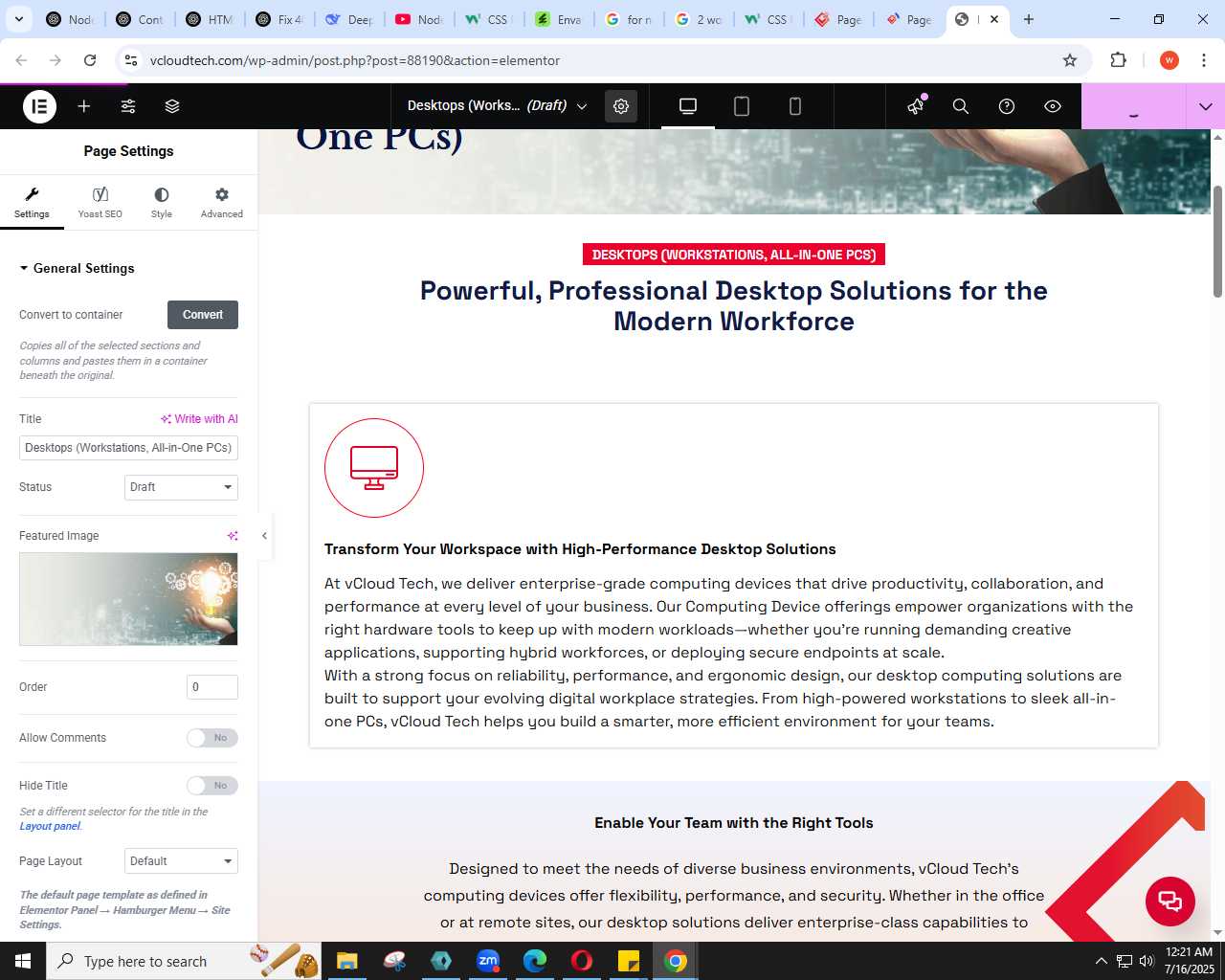Click the featured image thumbnail

point(128,599)
